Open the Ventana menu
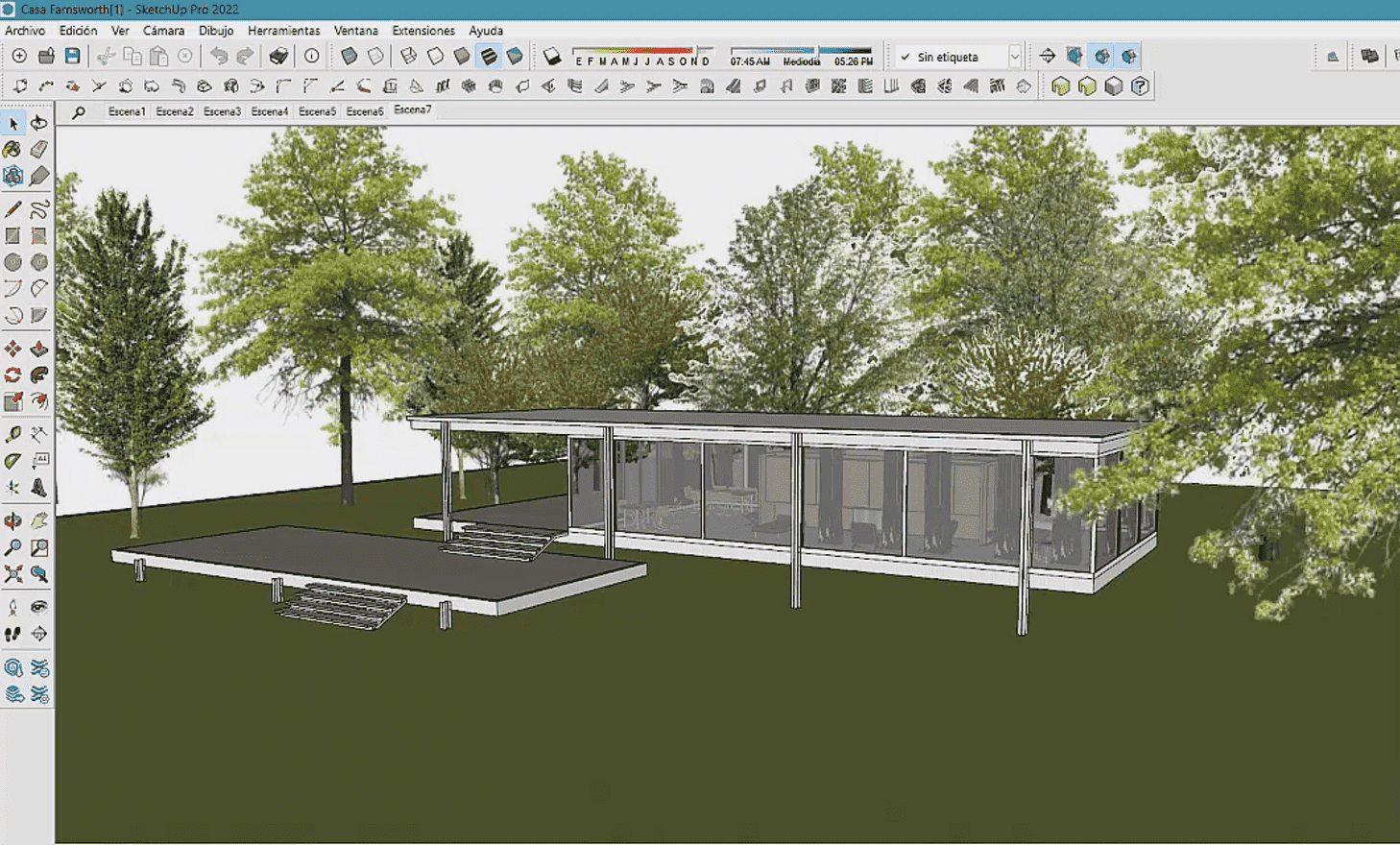The width and height of the screenshot is (1400, 845). (x=355, y=31)
